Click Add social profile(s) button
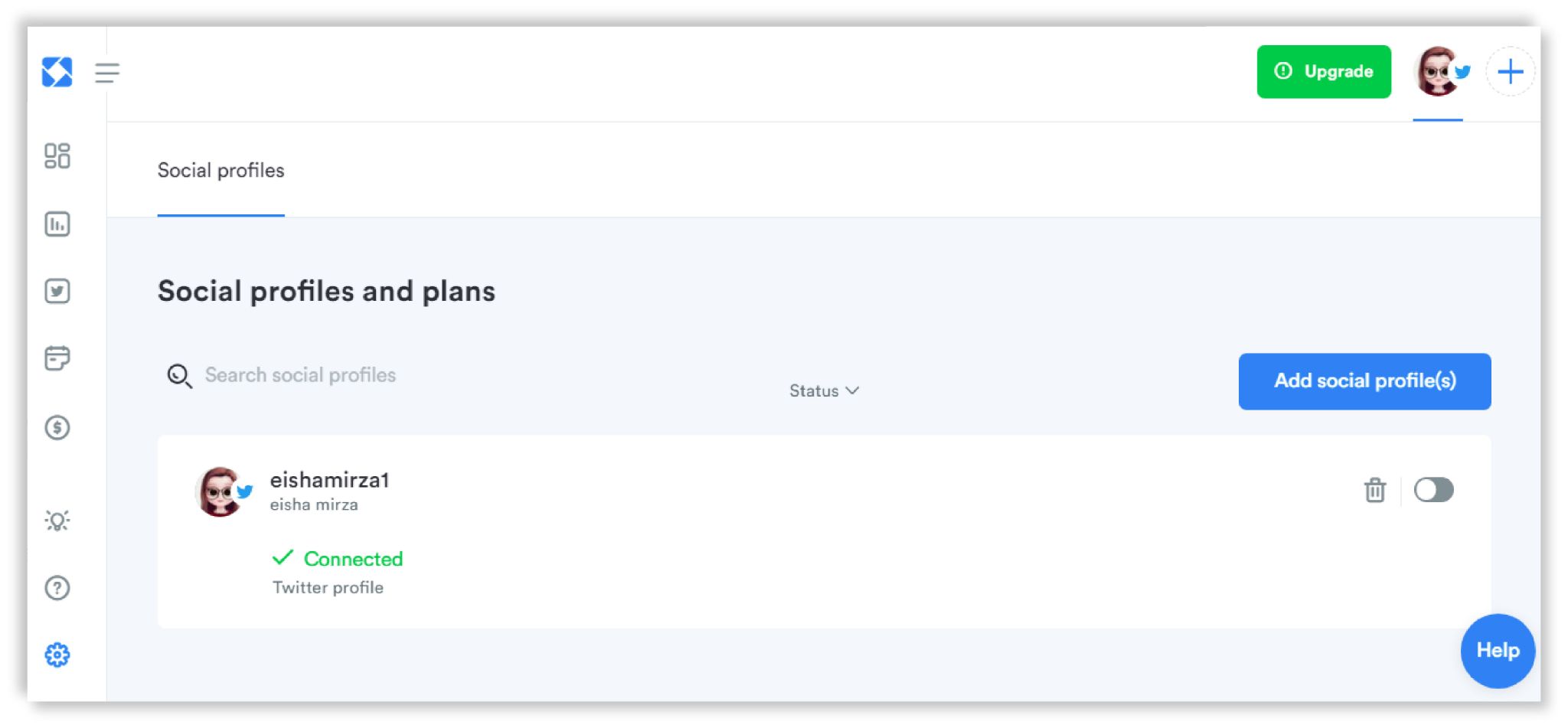This screenshot has height=728, width=1568. (x=1364, y=381)
